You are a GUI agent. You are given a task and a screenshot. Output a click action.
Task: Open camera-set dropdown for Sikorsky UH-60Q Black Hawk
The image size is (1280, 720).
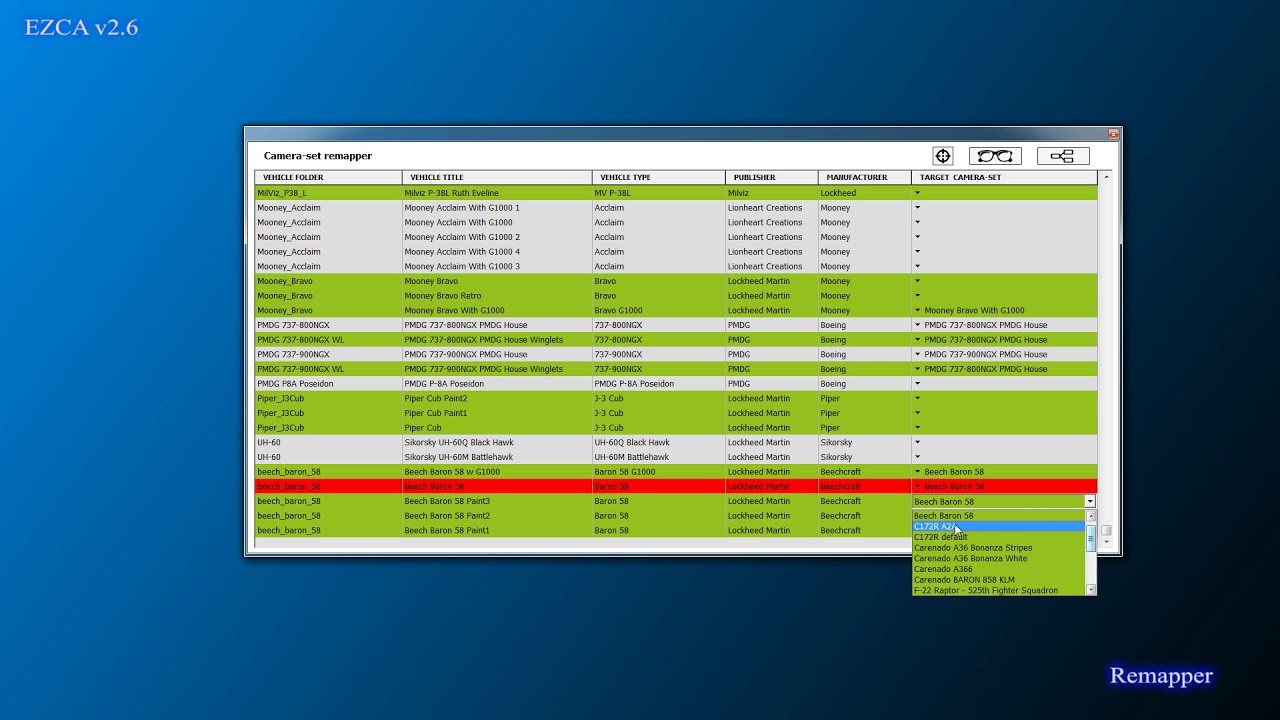[917, 442]
